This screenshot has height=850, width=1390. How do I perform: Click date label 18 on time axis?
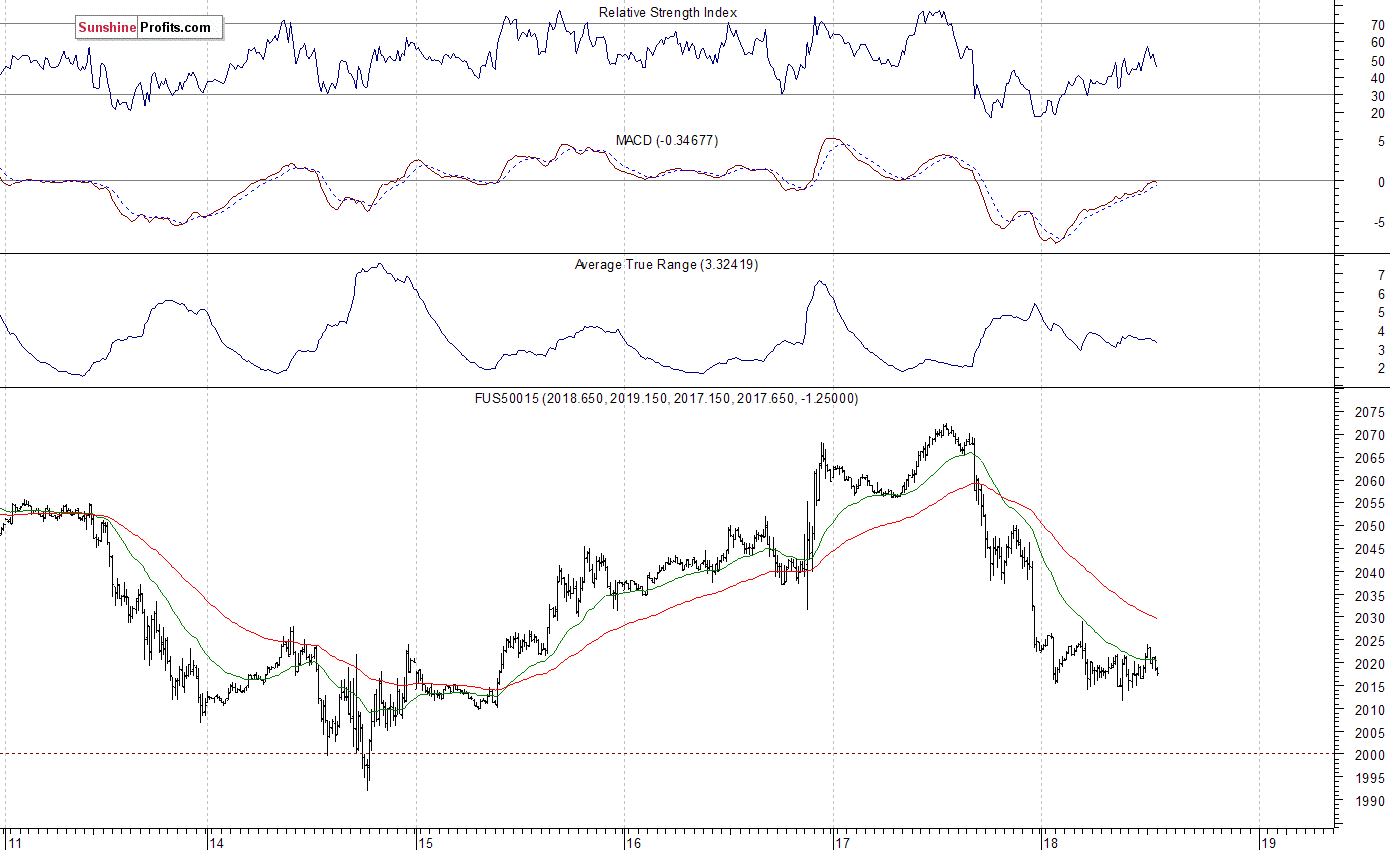[1050, 842]
